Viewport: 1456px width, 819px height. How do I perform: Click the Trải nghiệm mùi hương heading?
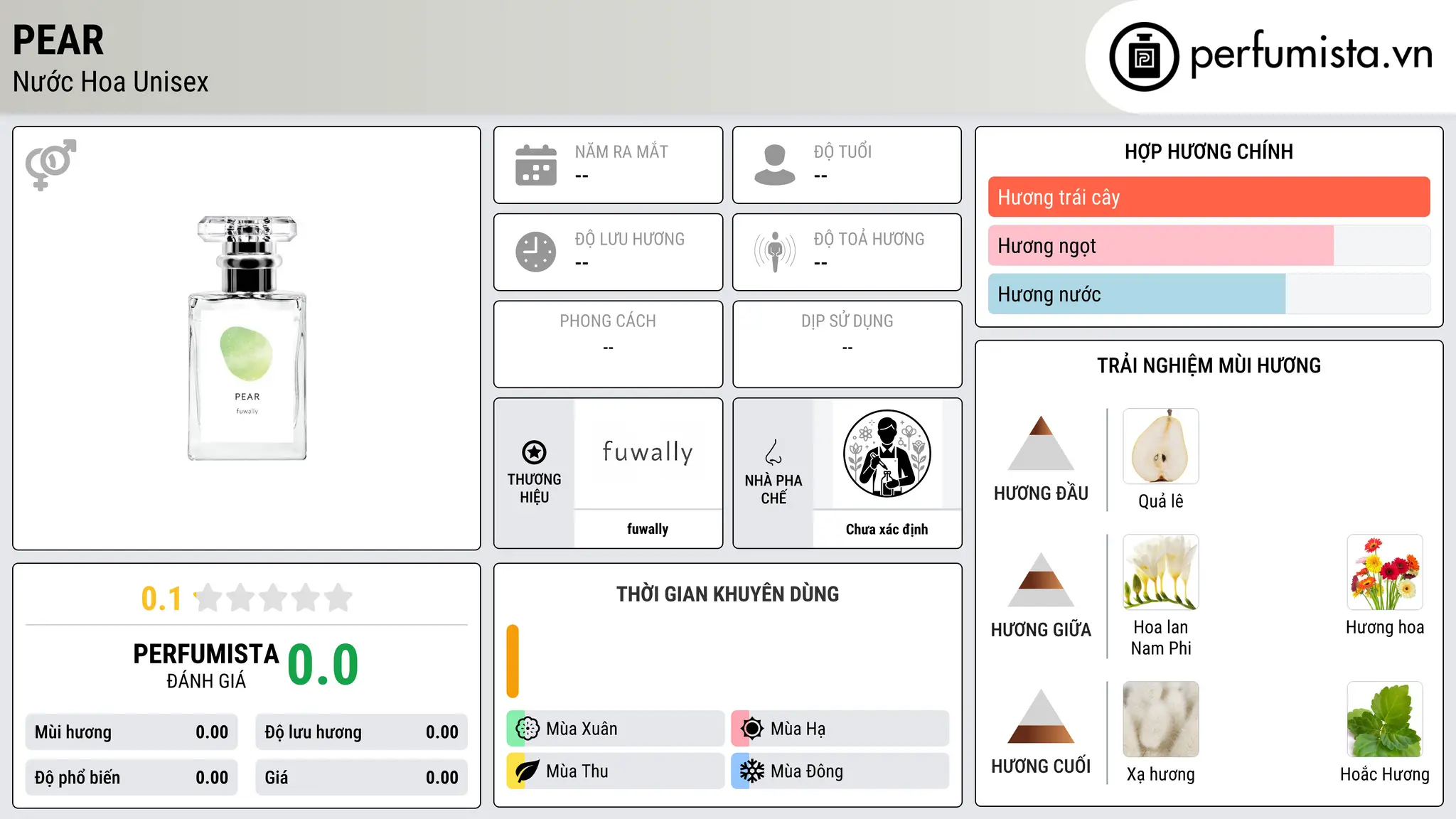point(1209,365)
